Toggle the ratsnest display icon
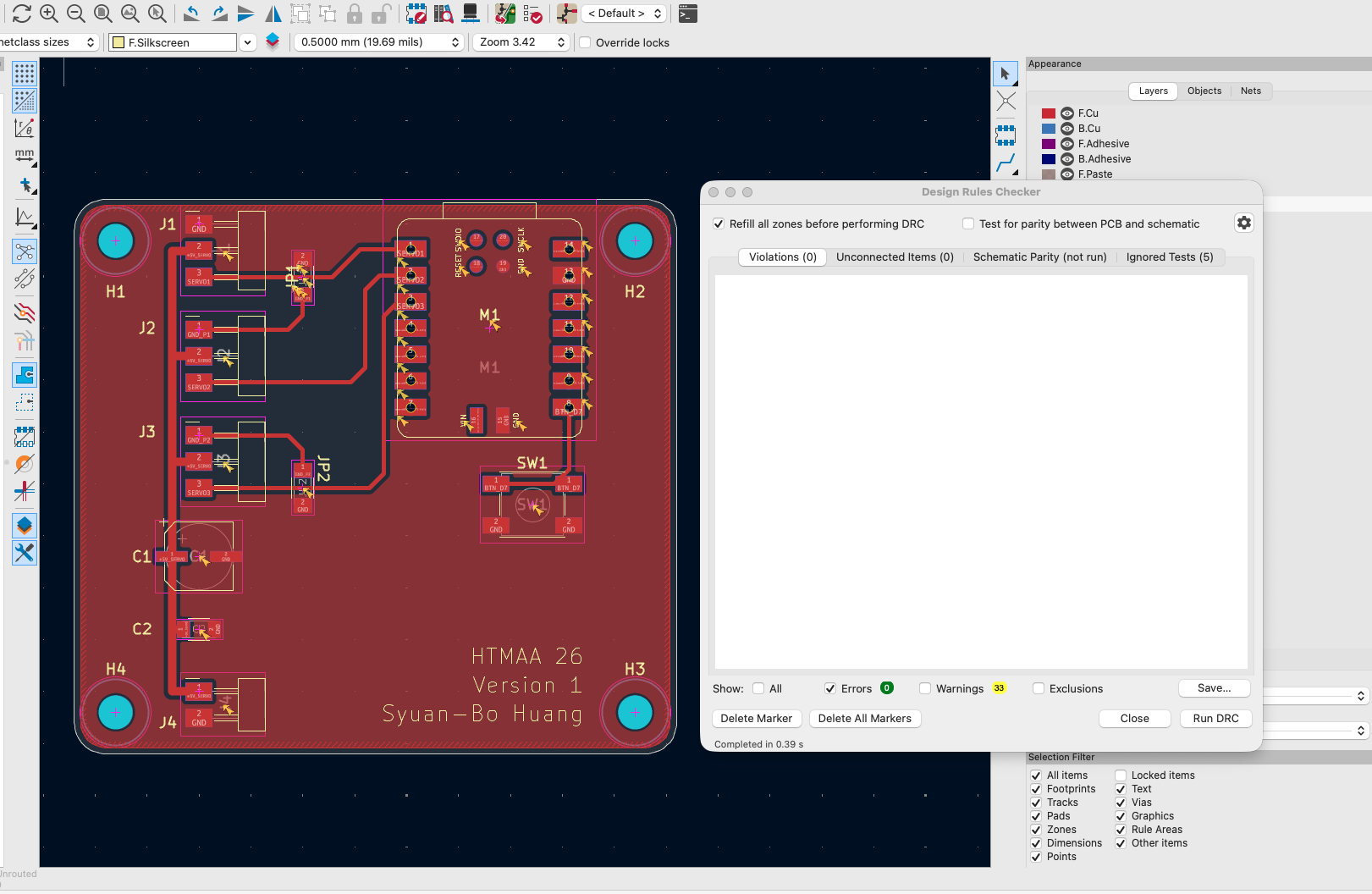This screenshot has width=1372, height=894. click(x=25, y=251)
